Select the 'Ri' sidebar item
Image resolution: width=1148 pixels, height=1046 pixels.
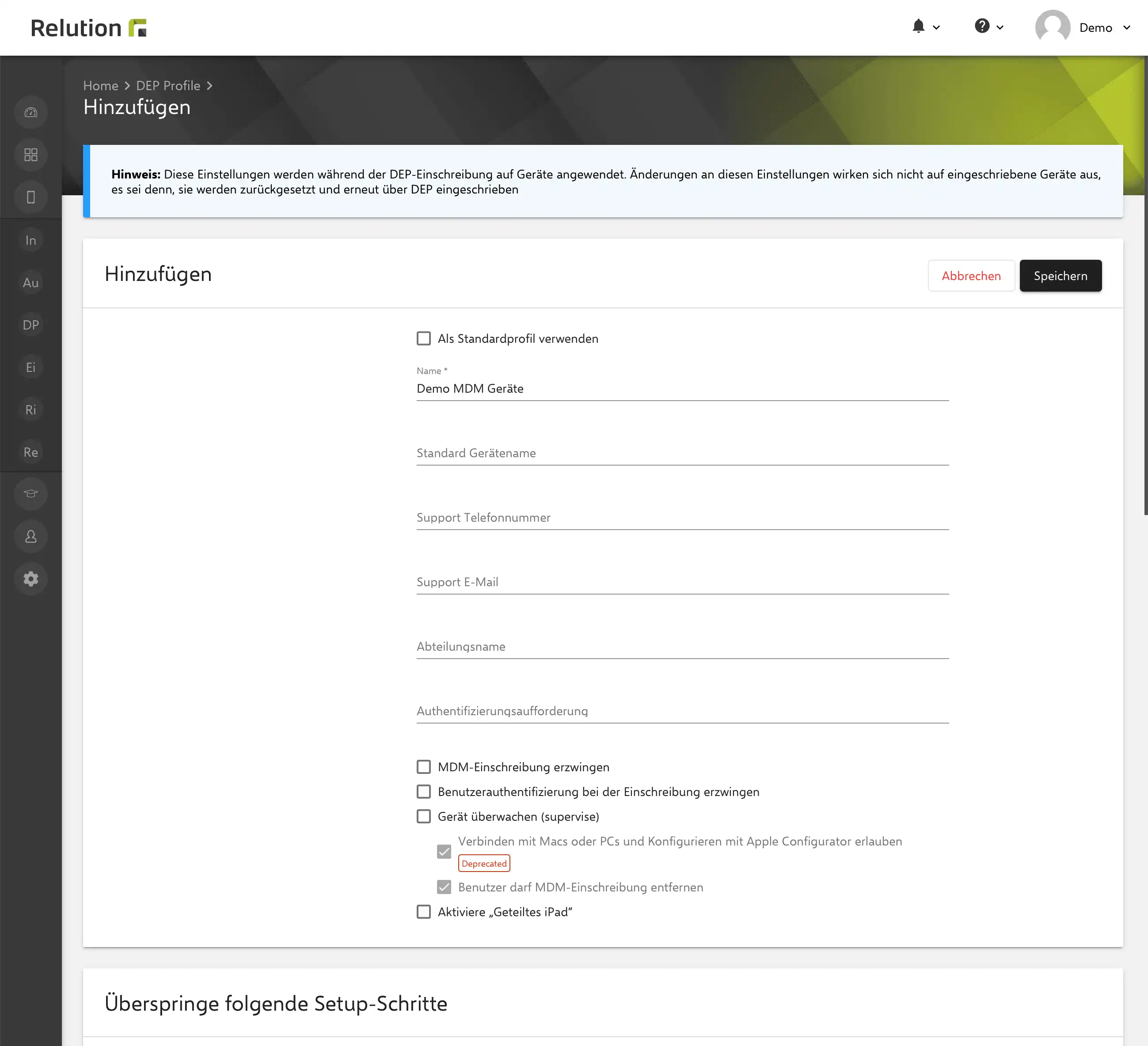coord(31,410)
